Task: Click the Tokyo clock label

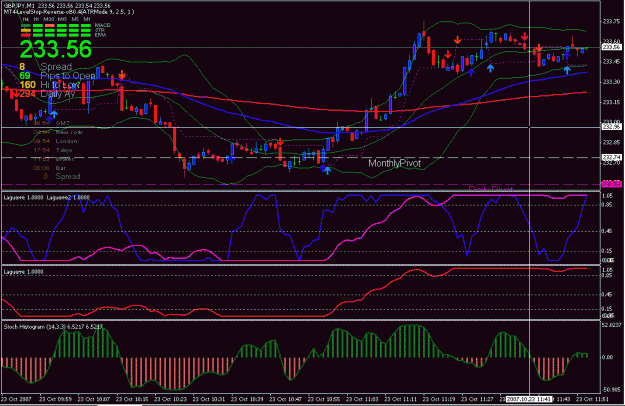Action: (x=64, y=150)
